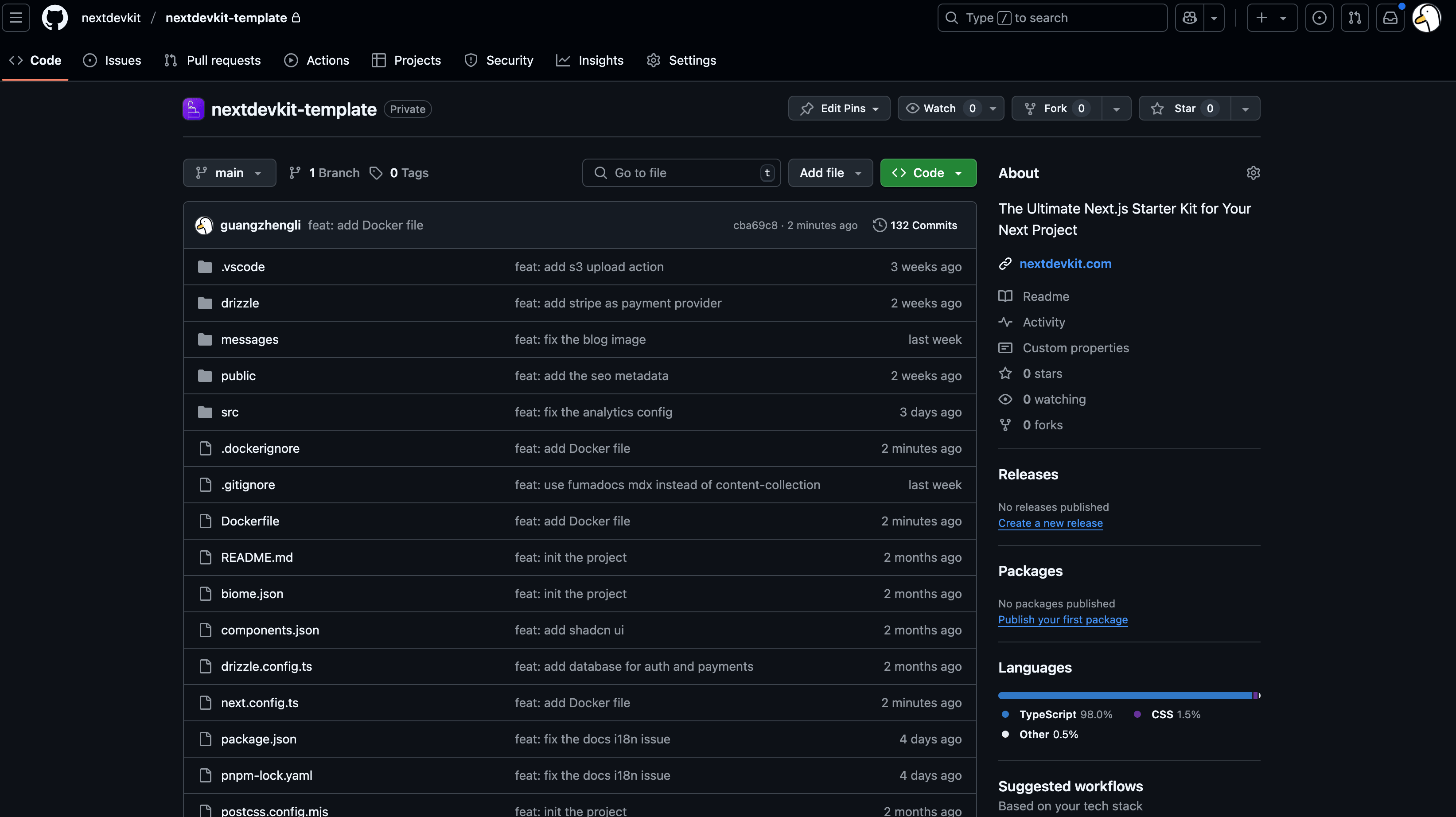Click Create a new release link
Image resolution: width=1456 pixels, height=817 pixels.
pyautogui.click(x=1050, y=523)
